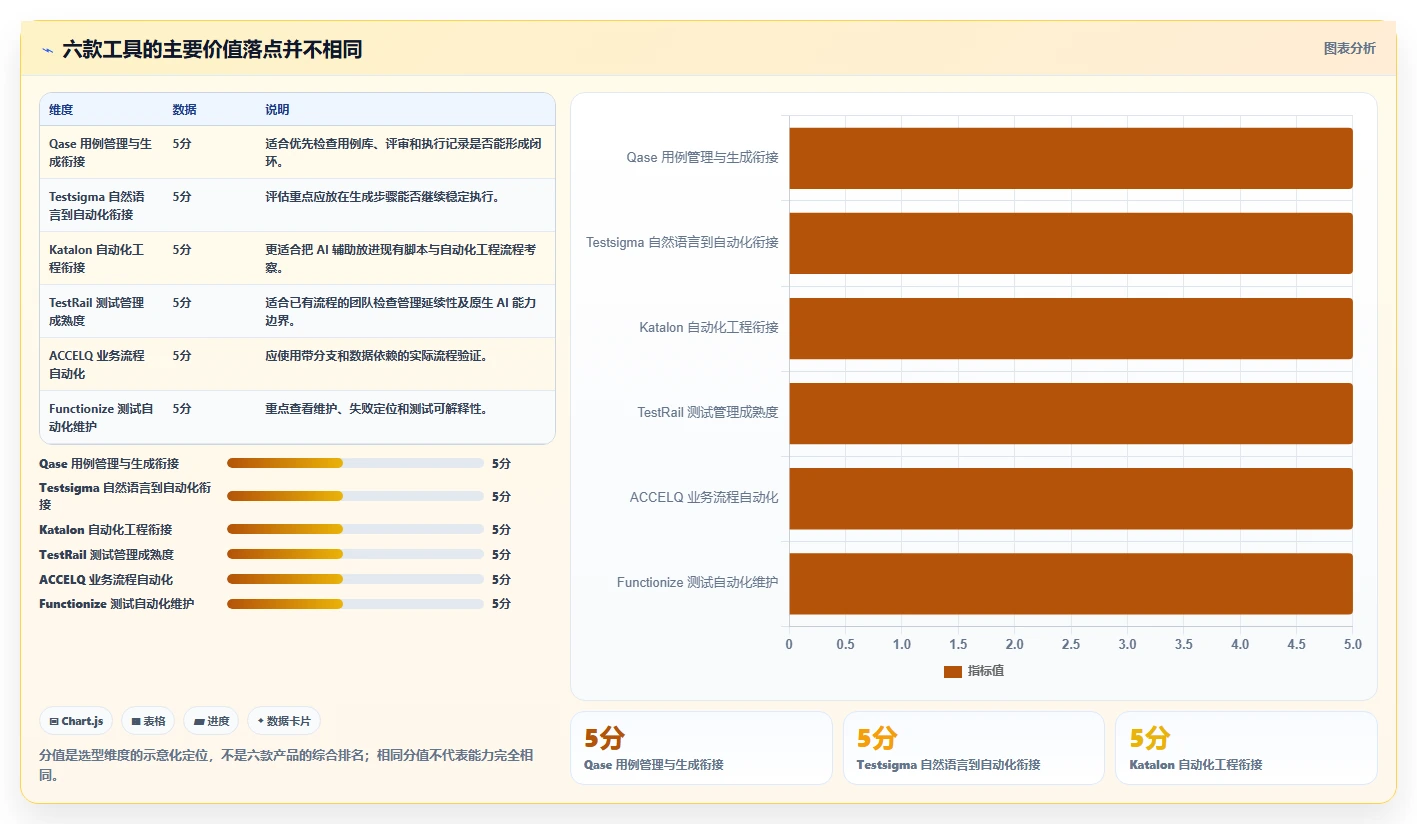Click description 评估重点应放在生成步骤 in Testsigma row
1417x824 pixels.
(383, 197)
